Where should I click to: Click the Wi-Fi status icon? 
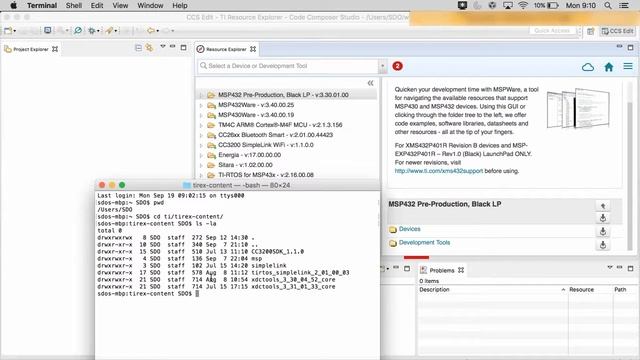[523, 5]
